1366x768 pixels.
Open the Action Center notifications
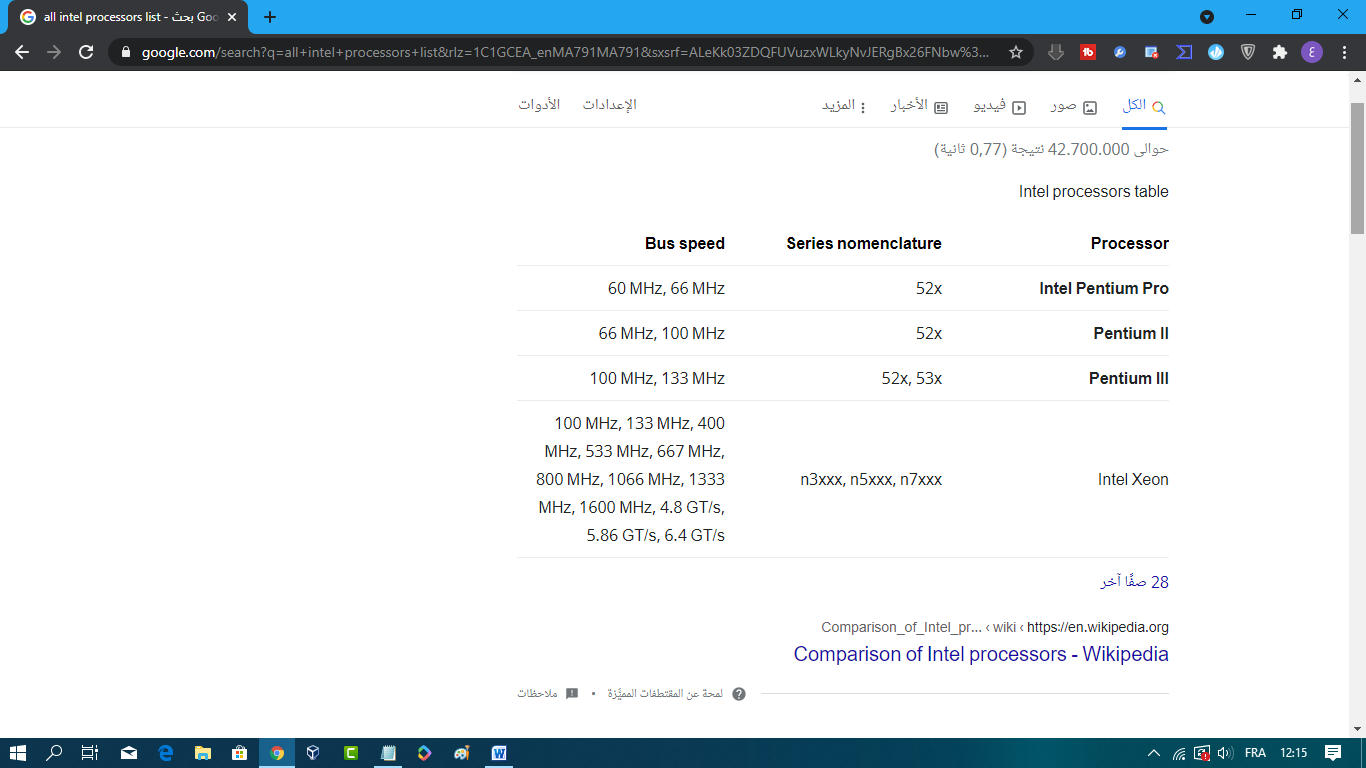point(1333,753)
